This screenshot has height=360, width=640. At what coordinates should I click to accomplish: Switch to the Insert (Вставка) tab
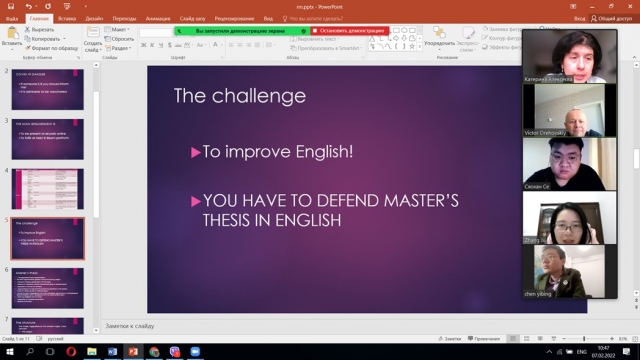tap(67, 18)
